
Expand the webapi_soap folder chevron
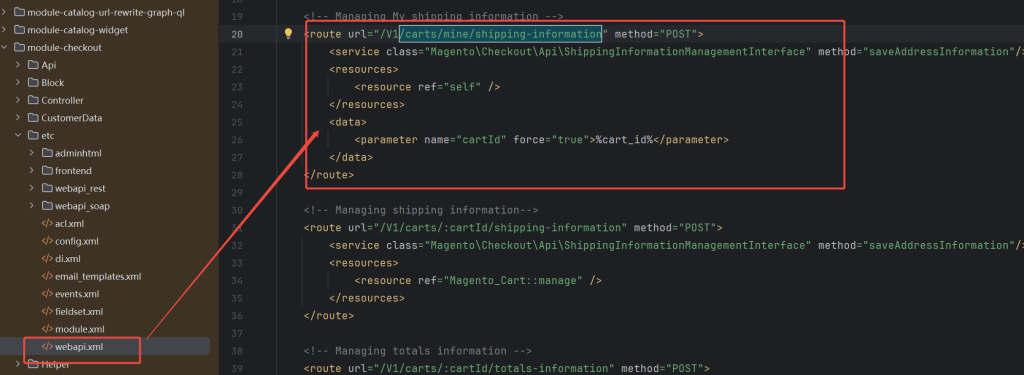point(32,206)
